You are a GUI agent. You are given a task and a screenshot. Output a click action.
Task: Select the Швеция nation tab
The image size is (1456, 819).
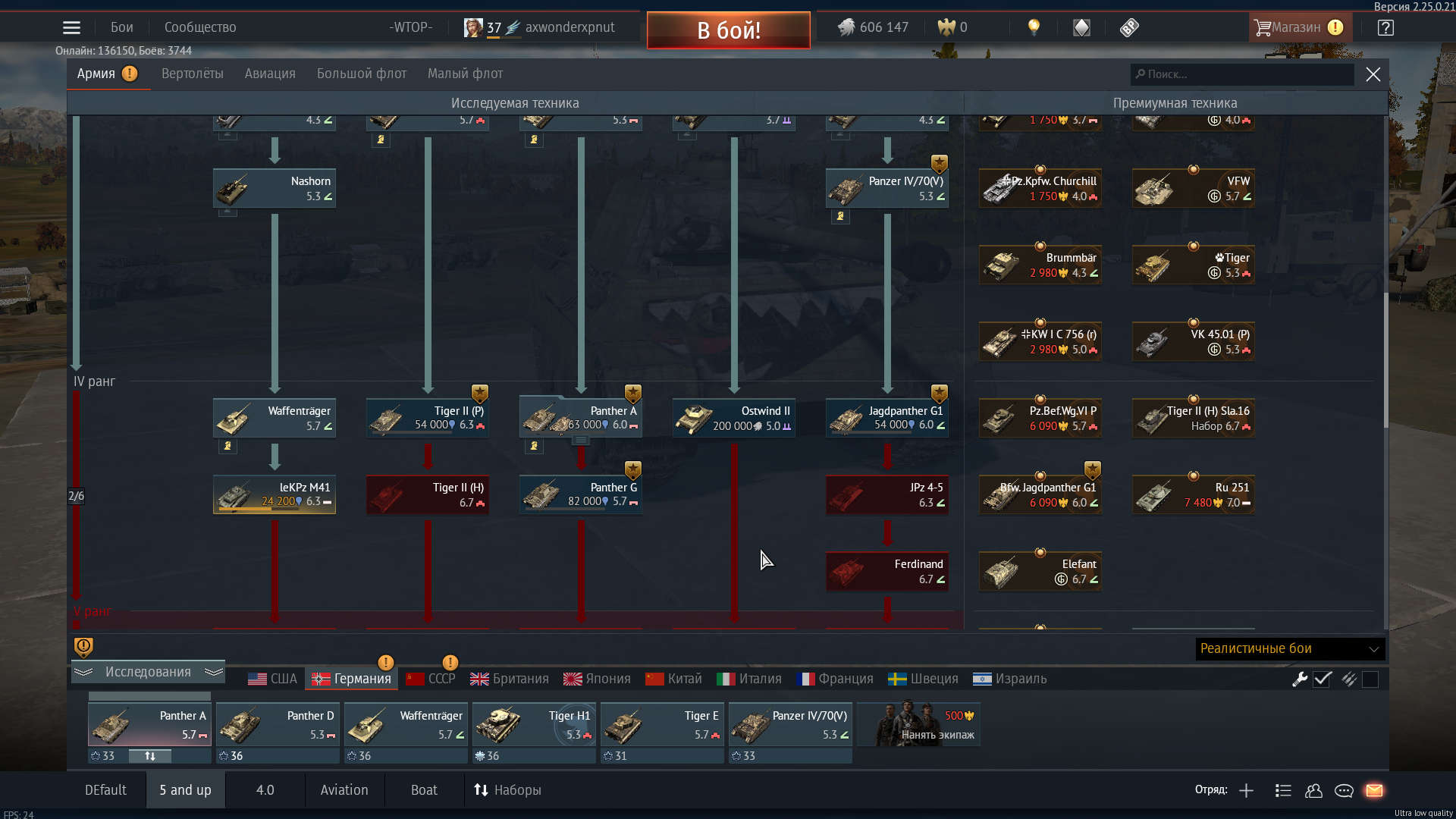click(x=924, y=679)
